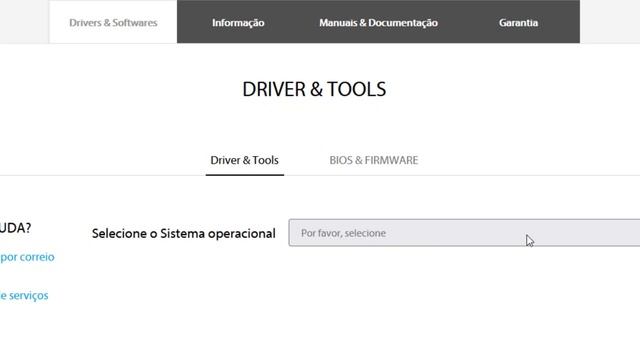
Task: Open the operating system dropdown 'Por favor, selecione'
Action: [464, 233]
